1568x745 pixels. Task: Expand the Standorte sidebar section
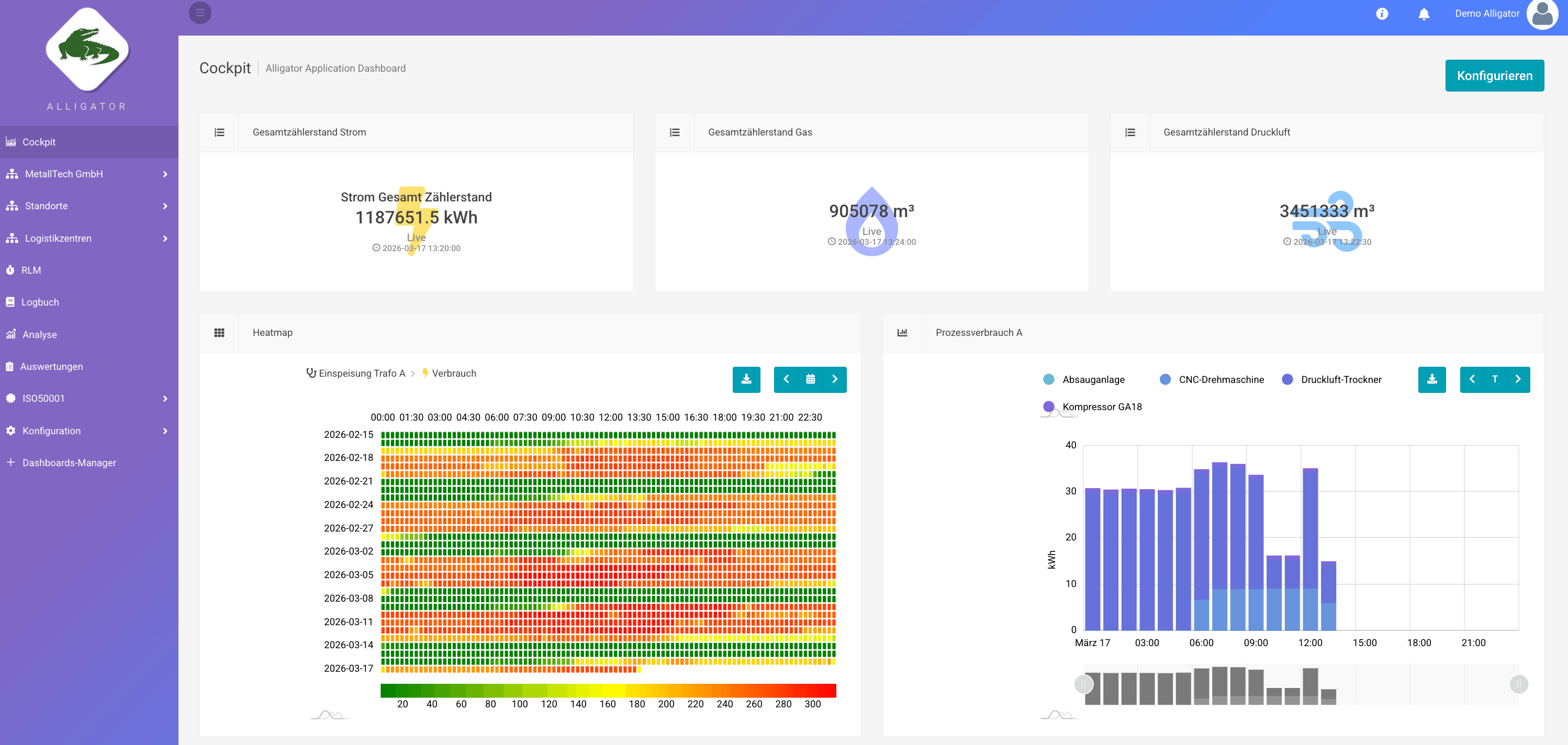click(89, 206)
